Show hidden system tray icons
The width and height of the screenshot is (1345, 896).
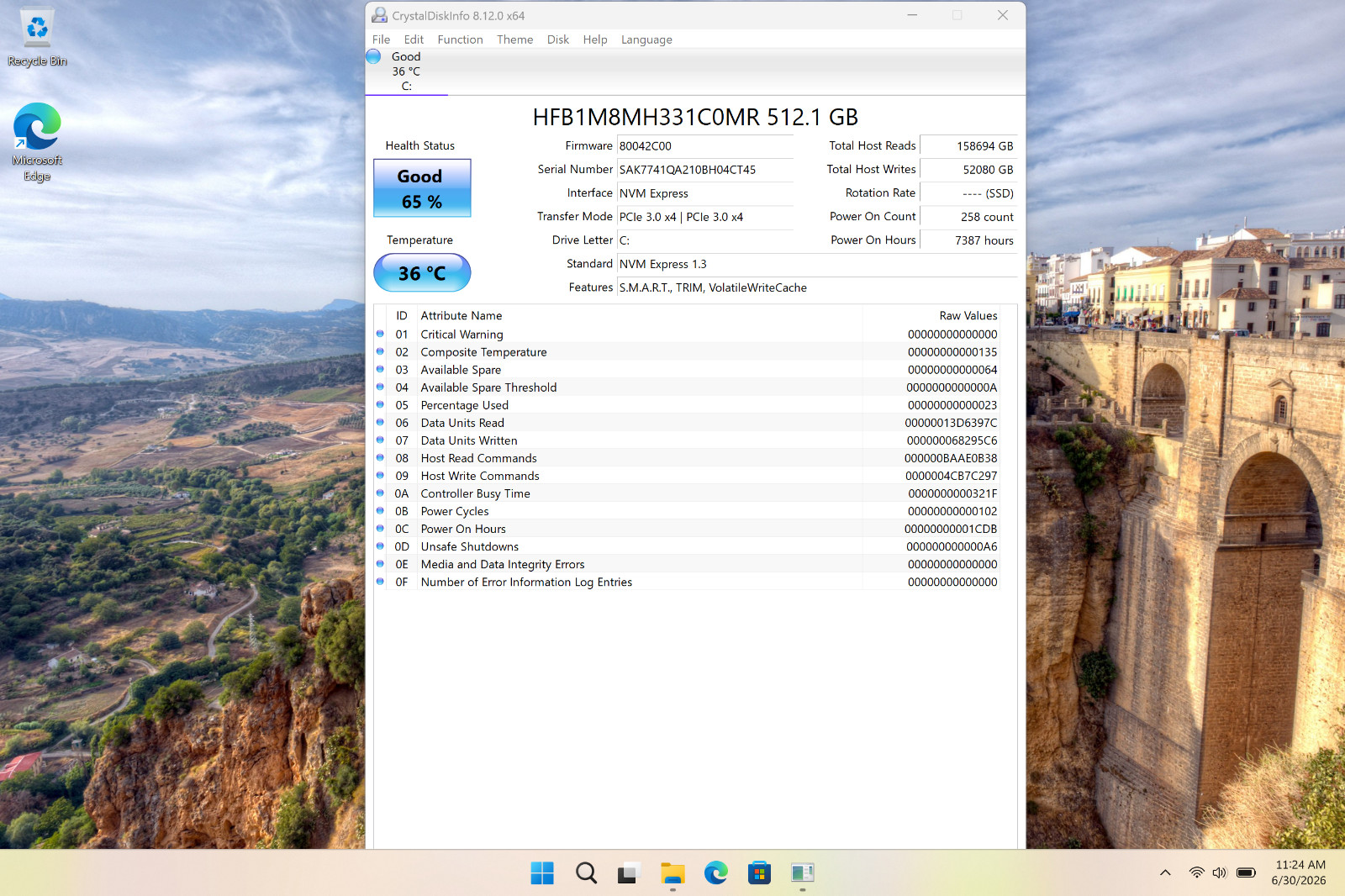[1165, 872]
